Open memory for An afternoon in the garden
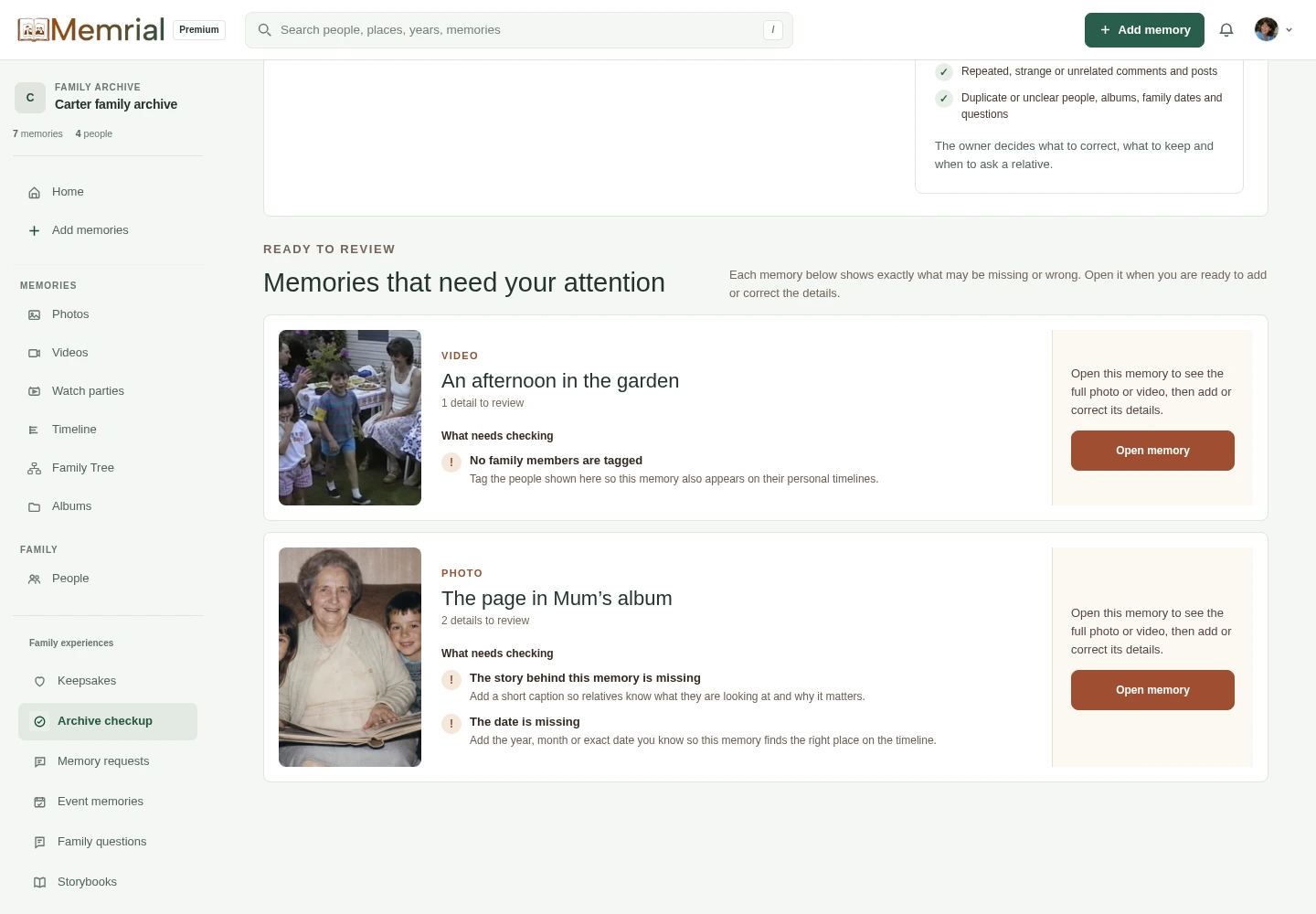The height and width of the screenshot is (914, 1316). (x=1152, y=451)
